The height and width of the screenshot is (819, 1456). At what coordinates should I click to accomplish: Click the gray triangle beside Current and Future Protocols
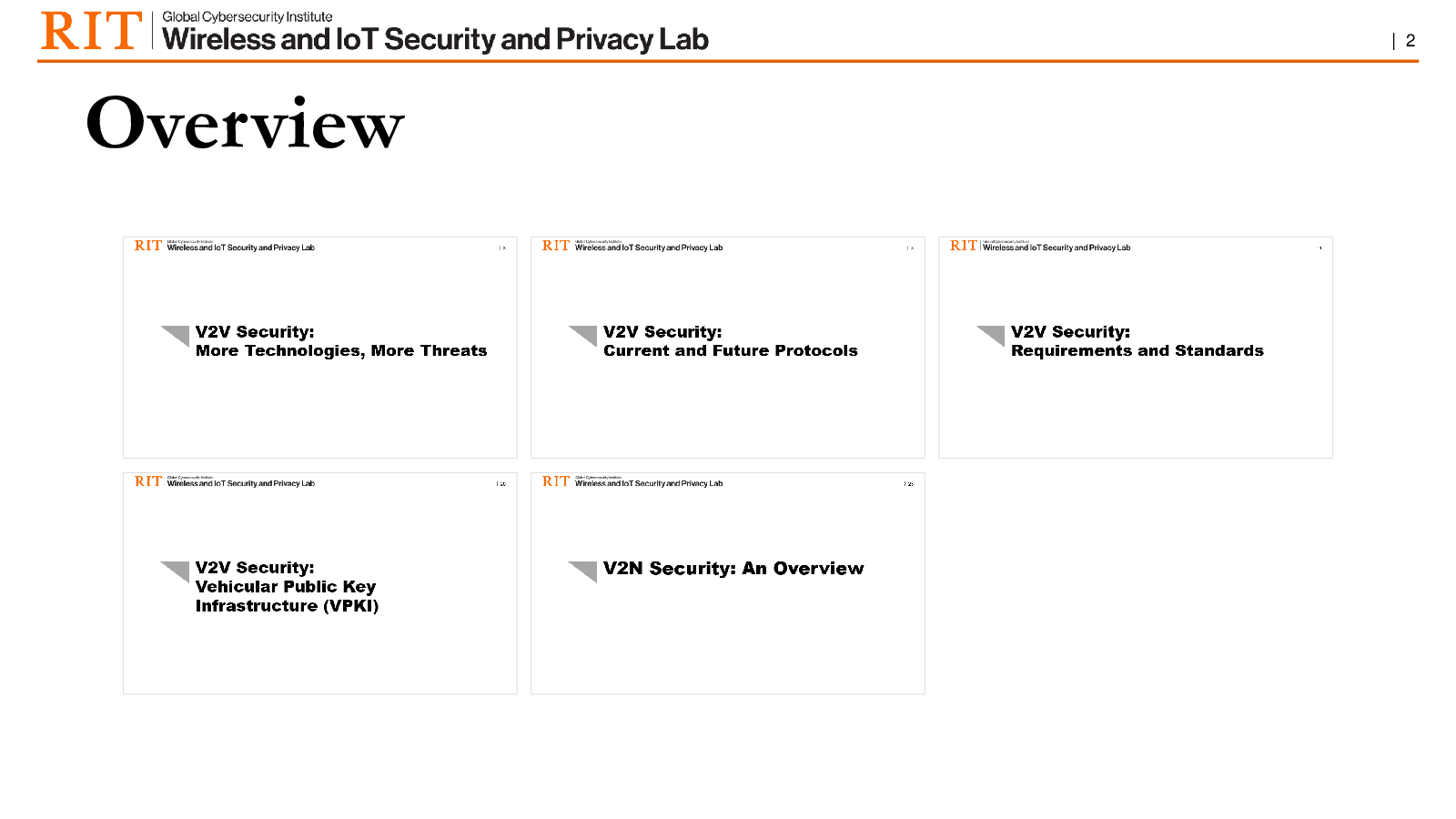click(582, 336)
